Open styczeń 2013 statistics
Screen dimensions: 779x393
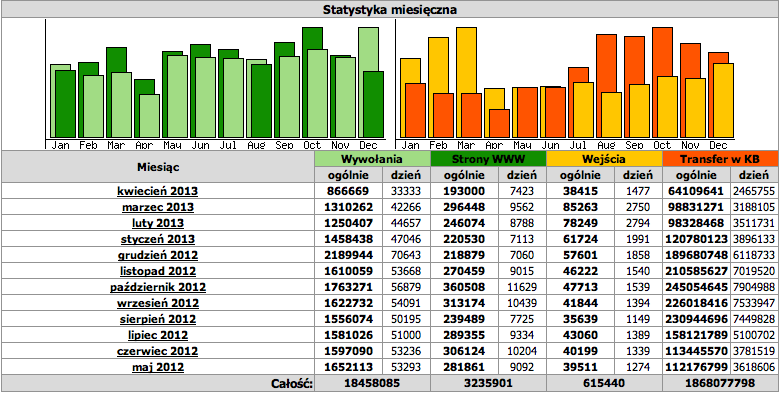[x=157, y=239]
